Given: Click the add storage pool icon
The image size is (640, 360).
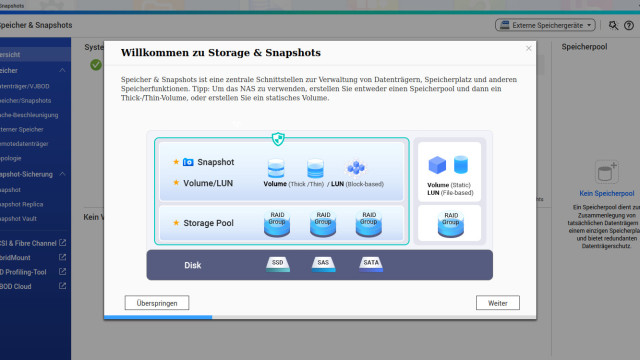Looking at the screenshot, I should pyautogui.click(x=607, y=172).
